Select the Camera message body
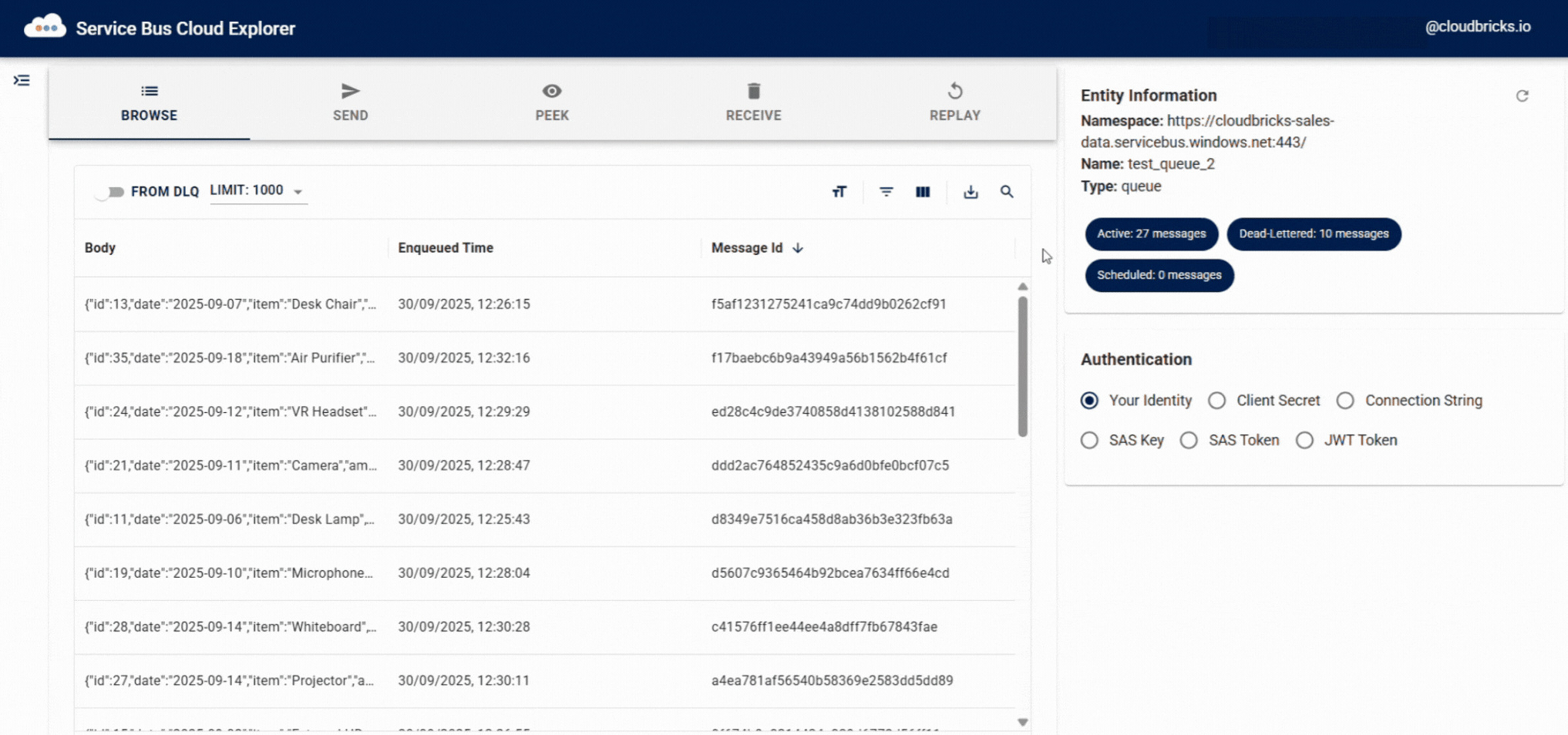The height and width of the screenshot is (735, 1568). coord(230,465)
